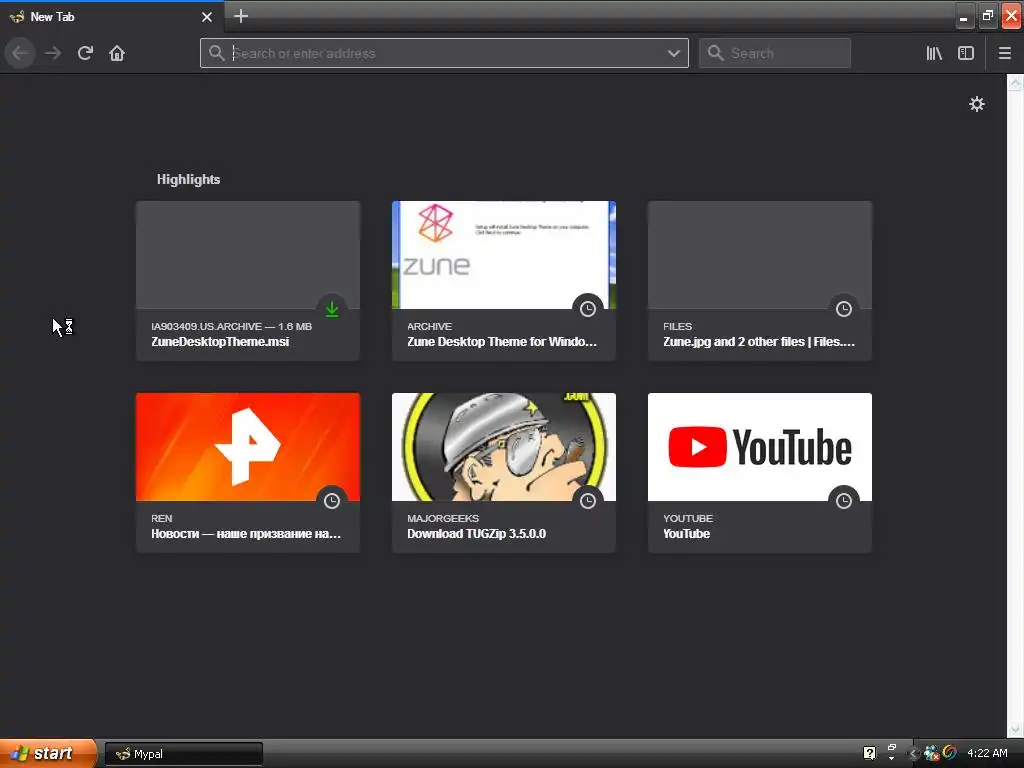This screenshot has height=768, width=1024.
Task: Reload the current page
Action: coord(85,53)
